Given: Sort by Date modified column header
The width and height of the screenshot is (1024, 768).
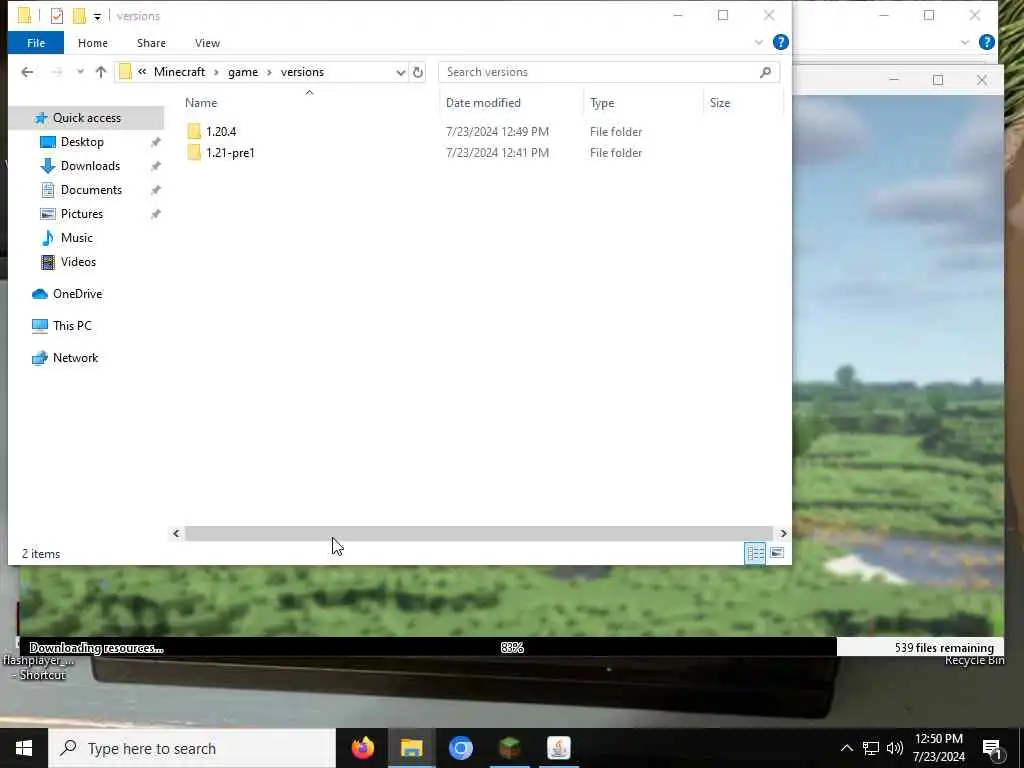Looking at the screenshot, I should (x=483, y=103).
